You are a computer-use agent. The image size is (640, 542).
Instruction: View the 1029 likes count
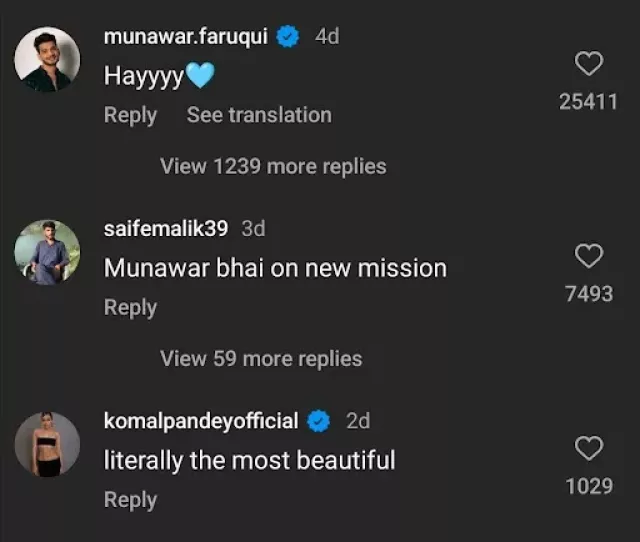588,486
